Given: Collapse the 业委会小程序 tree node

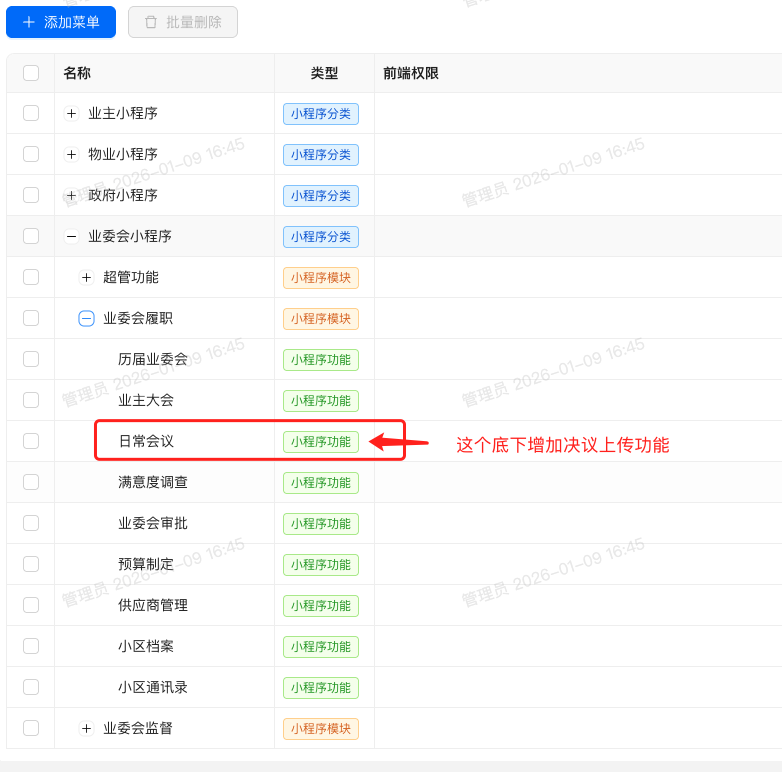Looking at the screenshot, I should (71, 237).
